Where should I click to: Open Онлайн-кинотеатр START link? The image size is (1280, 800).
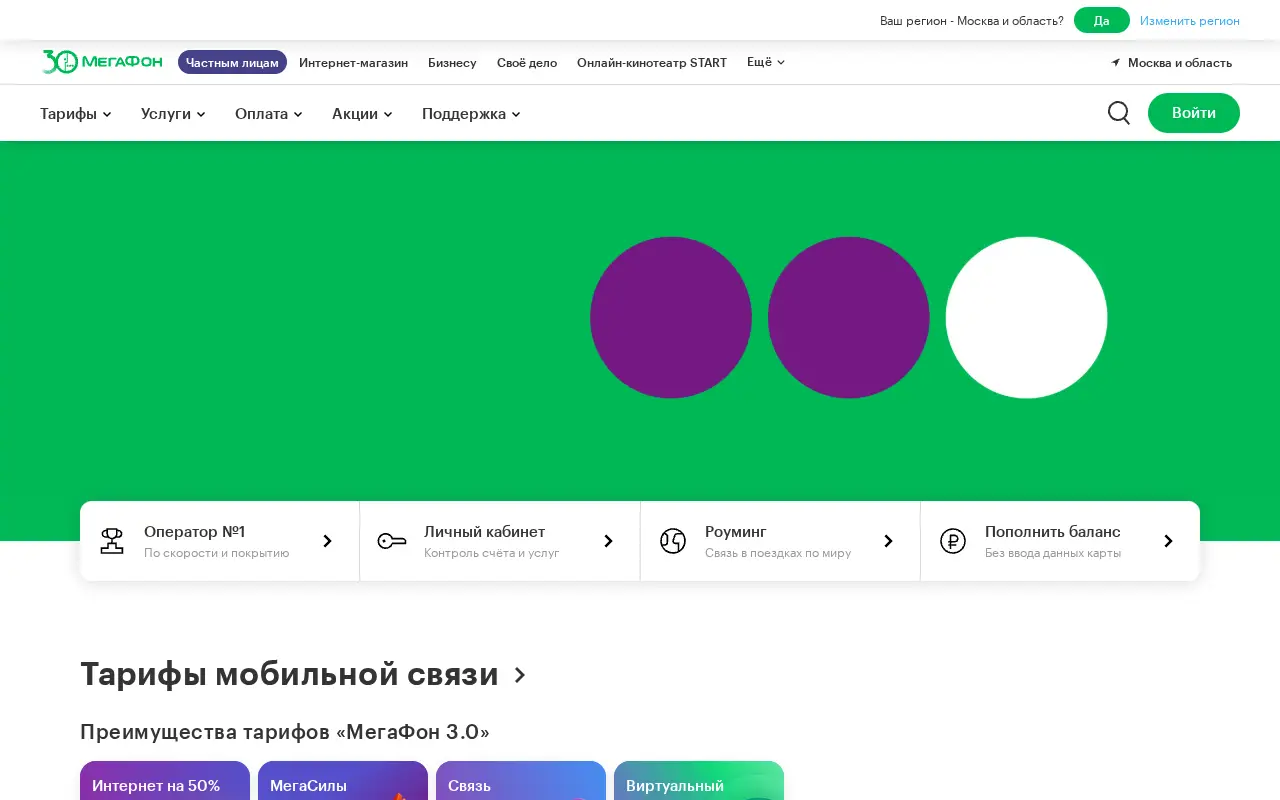(x=652, y=62)
